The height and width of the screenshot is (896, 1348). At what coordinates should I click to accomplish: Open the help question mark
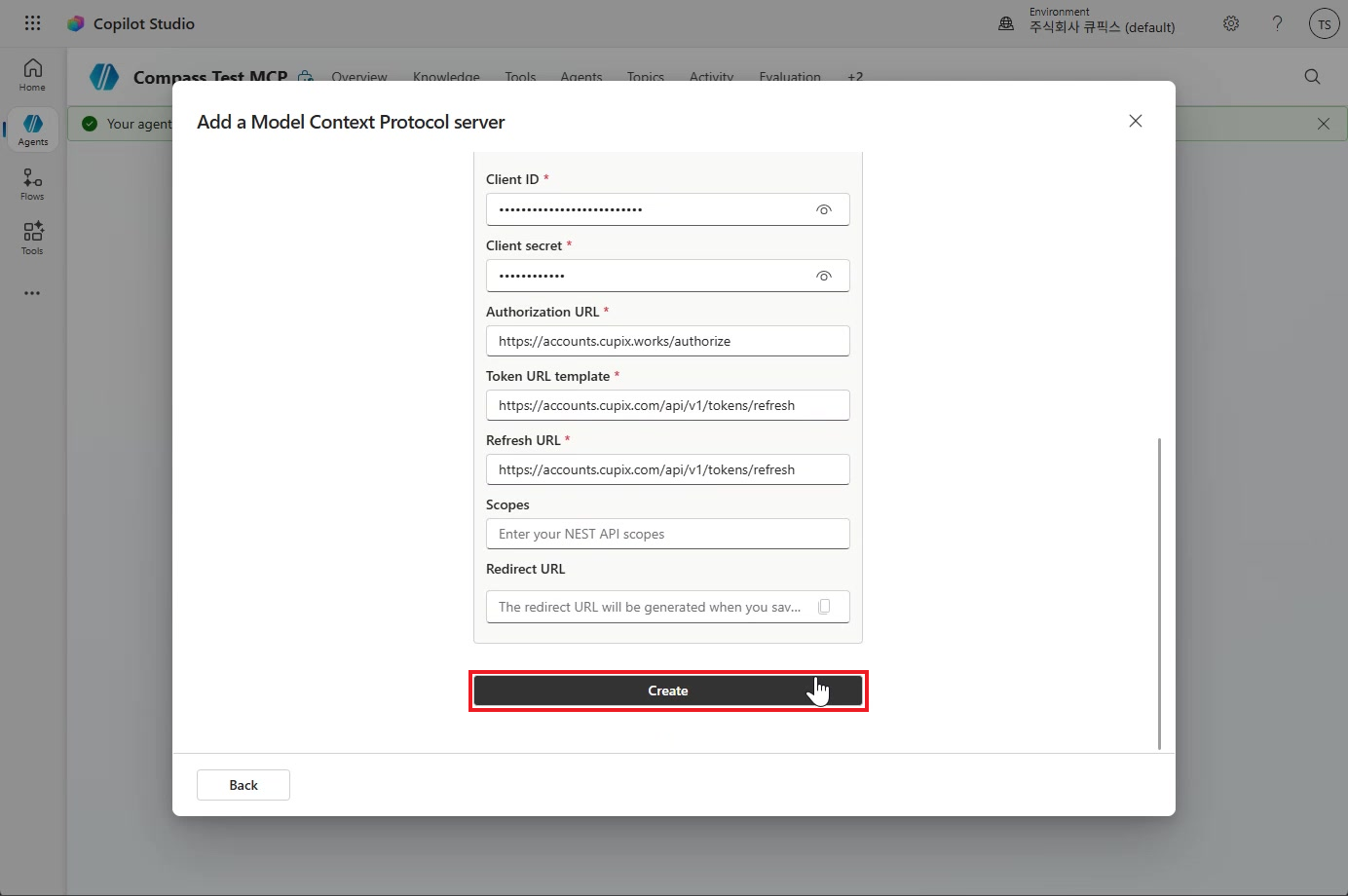(x=1277, y=23)
